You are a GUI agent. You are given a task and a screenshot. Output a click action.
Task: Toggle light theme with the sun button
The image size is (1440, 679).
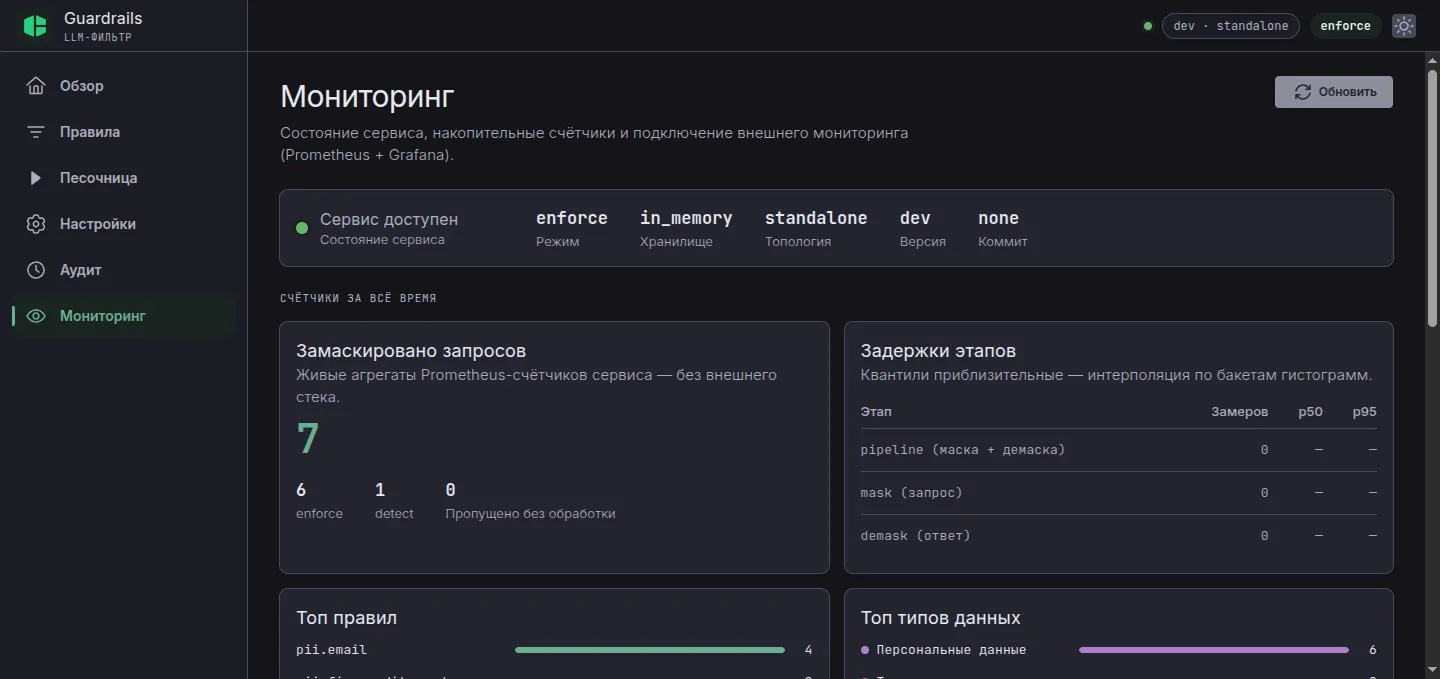click(x=1404, y=26)
